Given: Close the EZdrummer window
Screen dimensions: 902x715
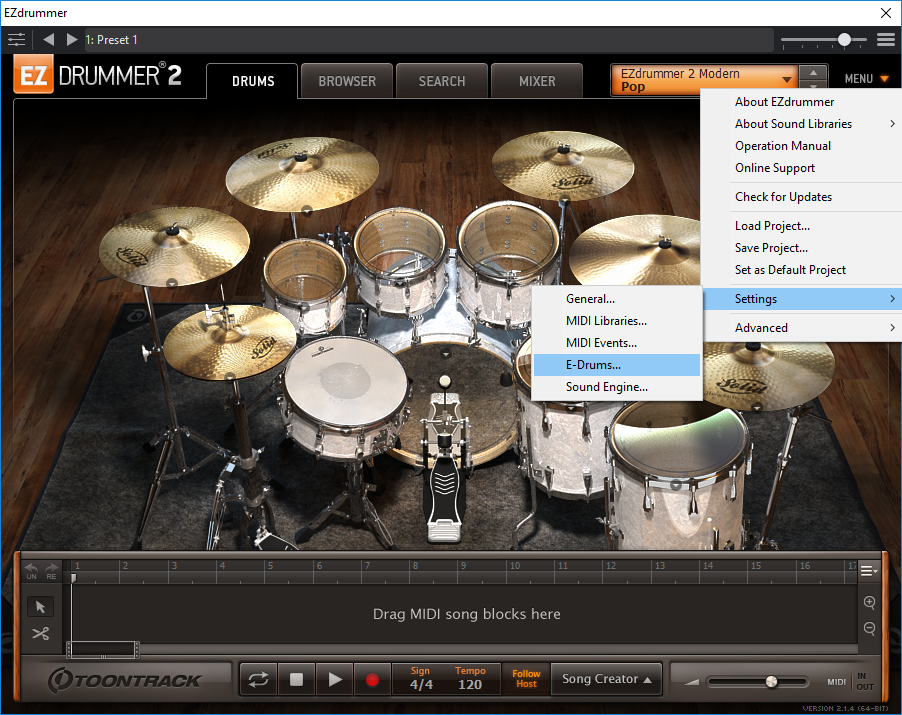Looking at the screenshot, I should [886, 13].
